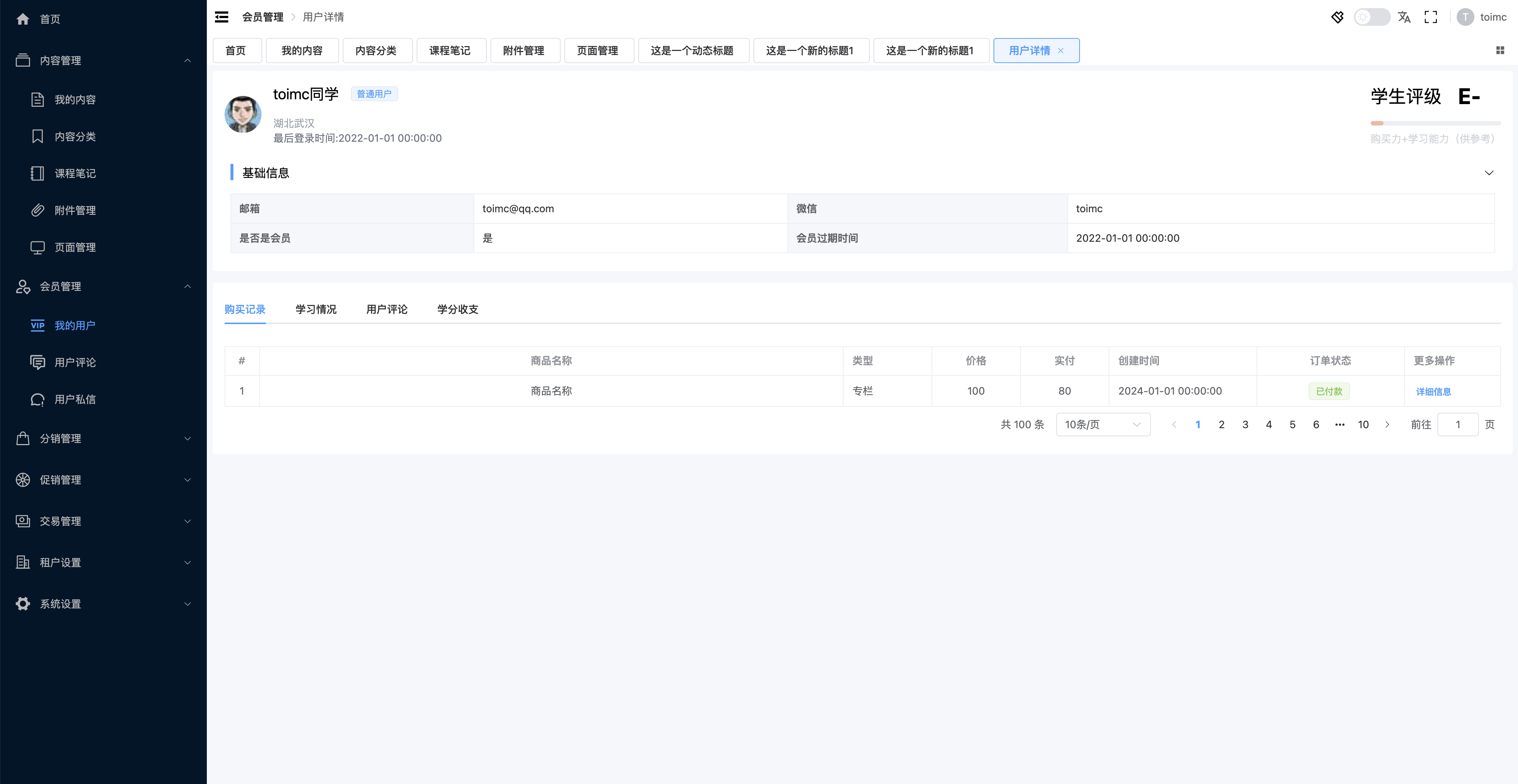Open the tab grid menu icon

[1500, 51]
